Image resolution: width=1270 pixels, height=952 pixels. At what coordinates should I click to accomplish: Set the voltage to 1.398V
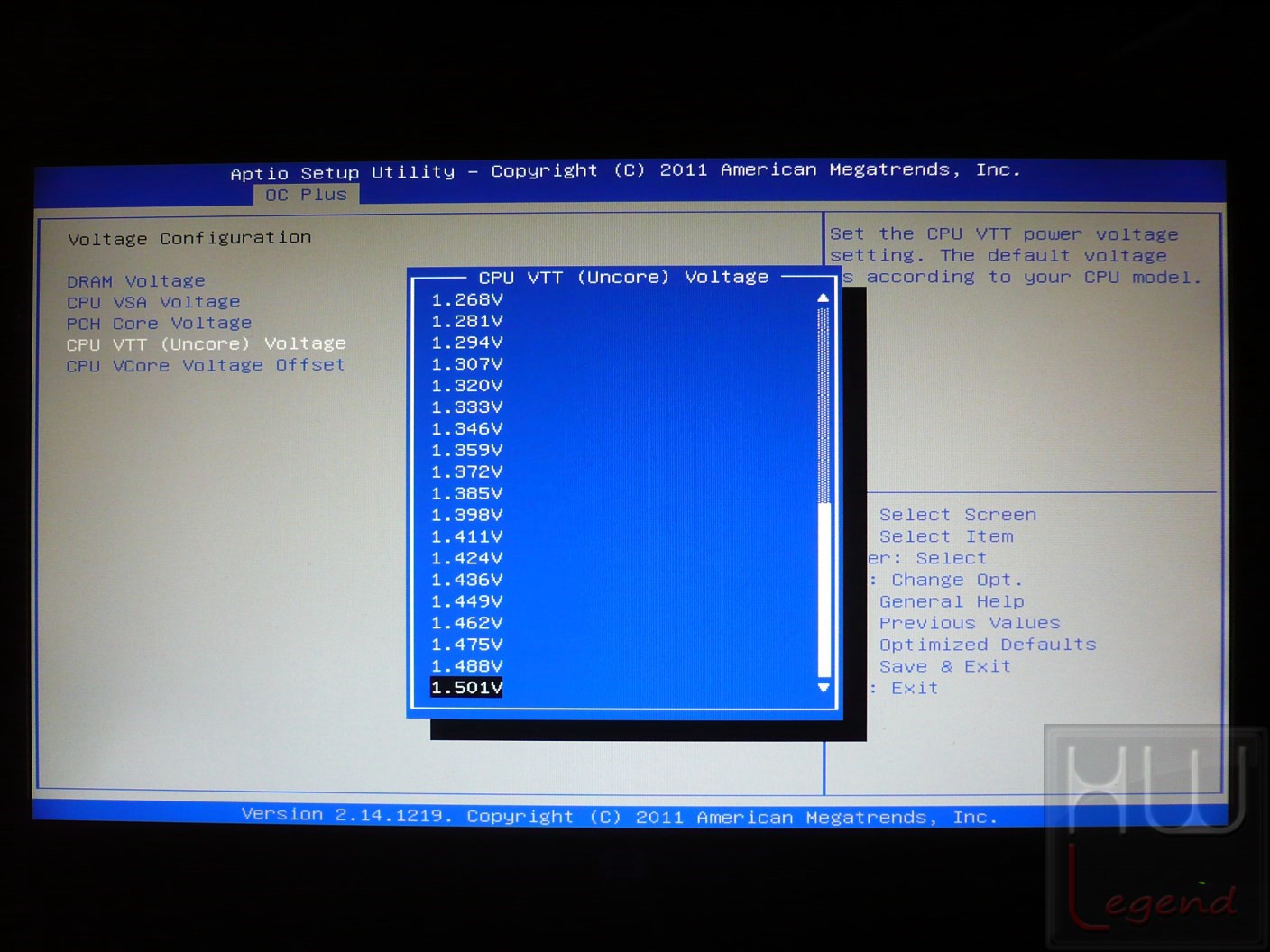pos(467,515)
